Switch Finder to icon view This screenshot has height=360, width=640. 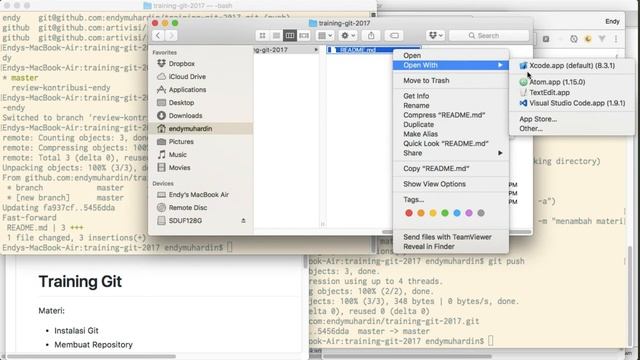point(262,36)
